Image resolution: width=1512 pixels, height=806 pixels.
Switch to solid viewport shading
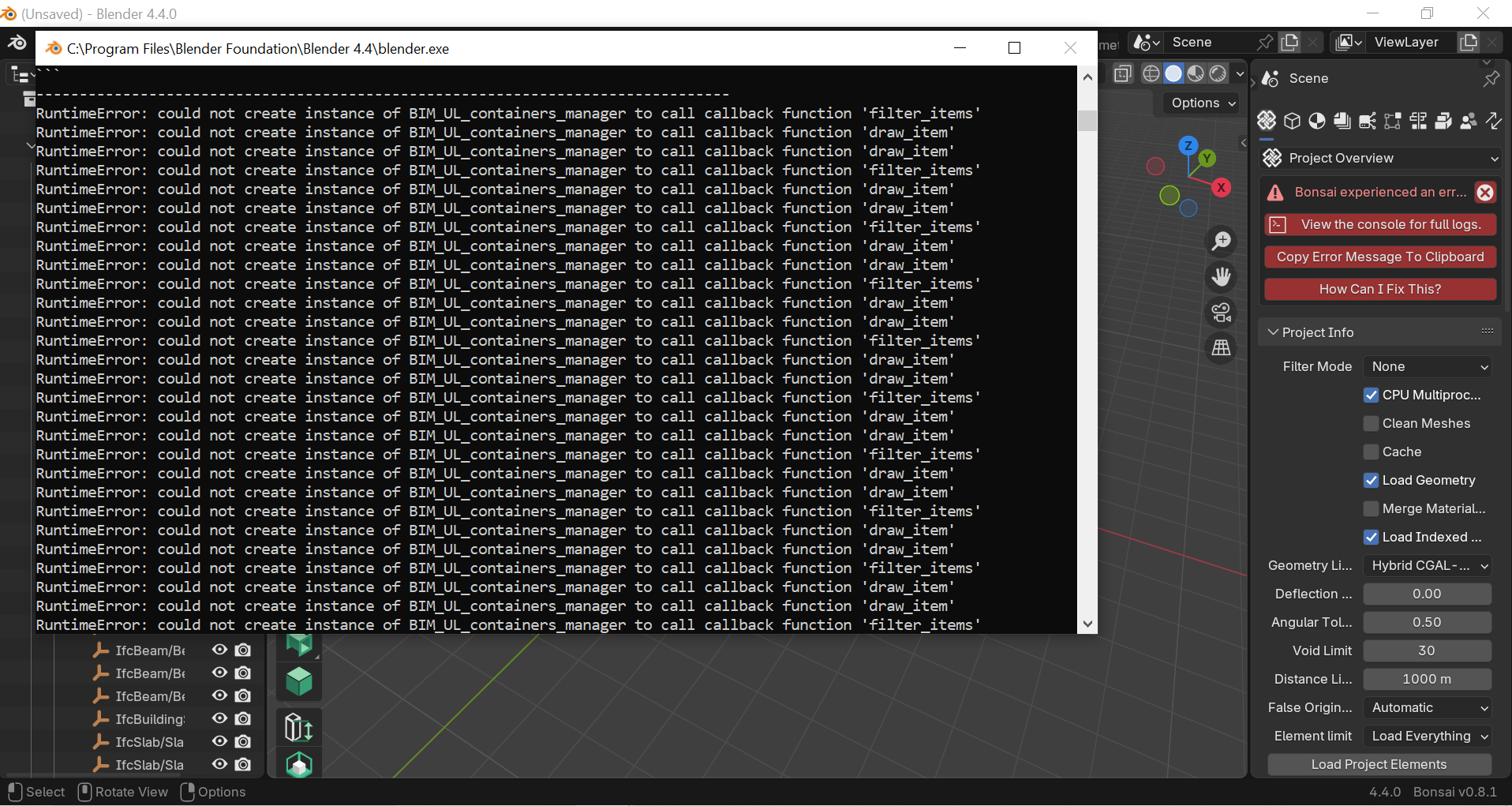pyautogui.click(x=1173, y=73)
